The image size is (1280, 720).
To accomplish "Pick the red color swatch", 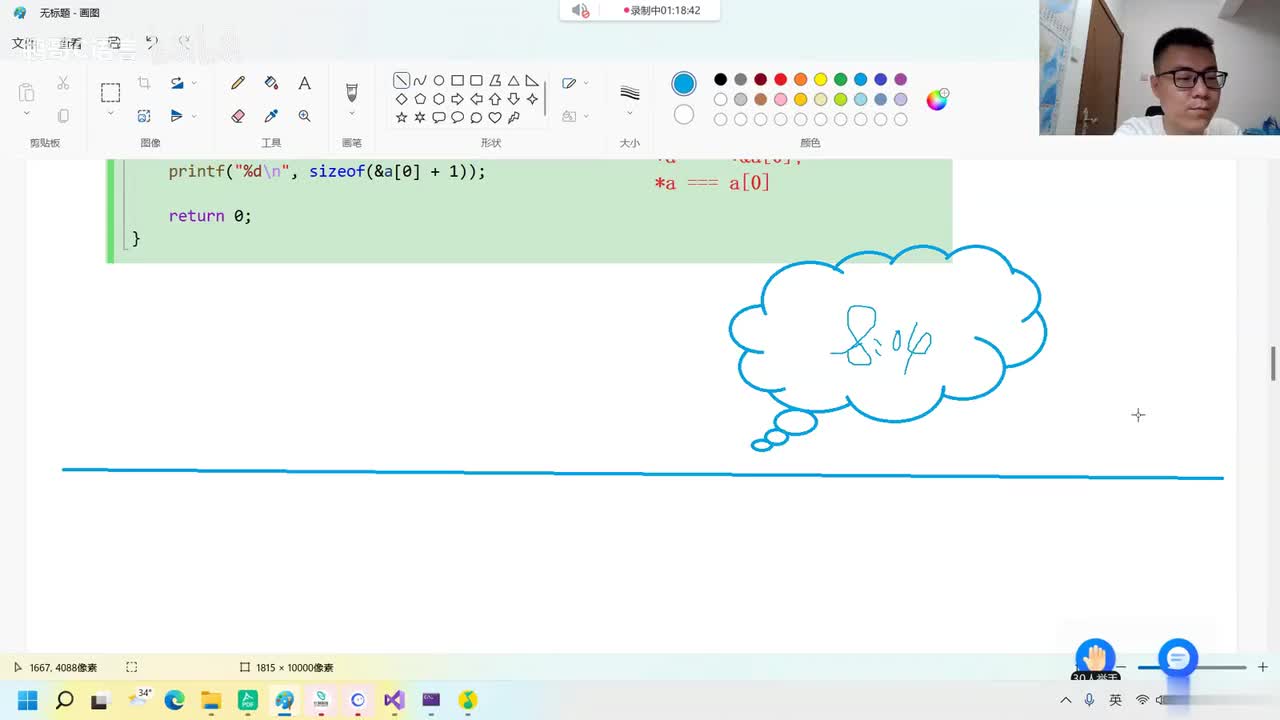I will point(780,79).
